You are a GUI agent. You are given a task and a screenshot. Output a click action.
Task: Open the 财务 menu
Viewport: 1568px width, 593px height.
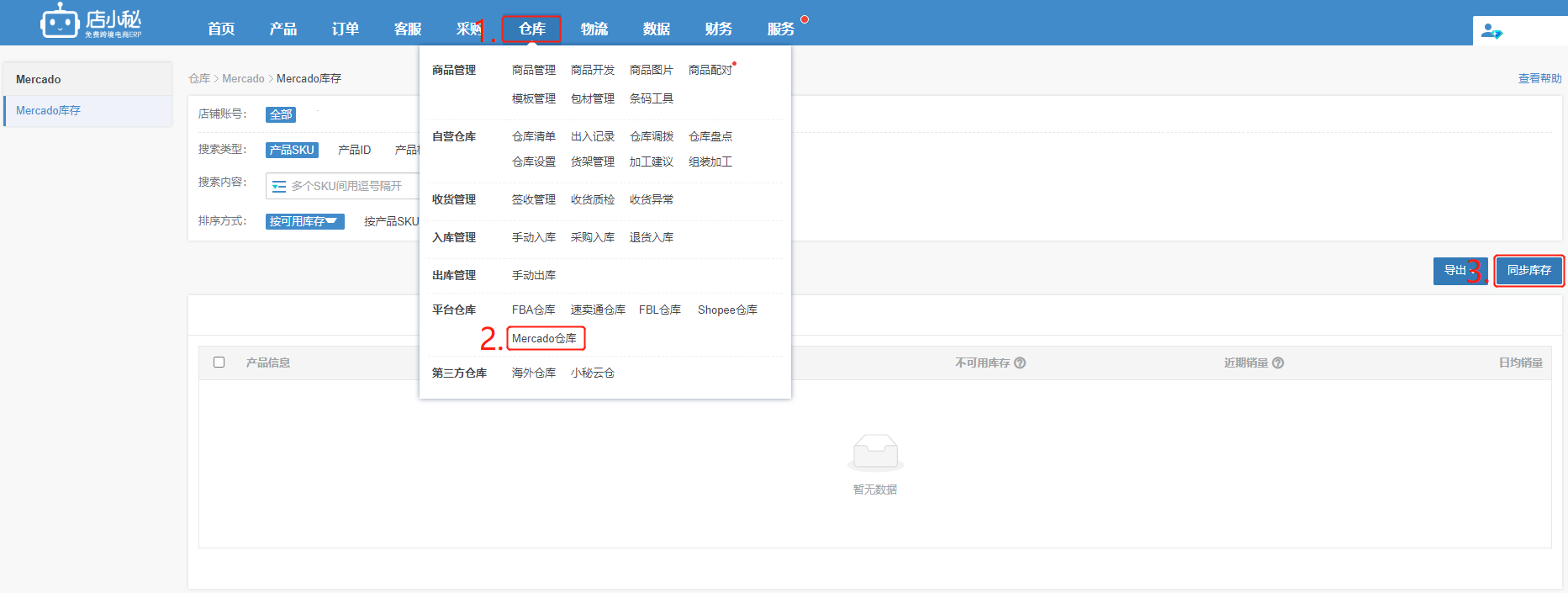tap(719, 29)
